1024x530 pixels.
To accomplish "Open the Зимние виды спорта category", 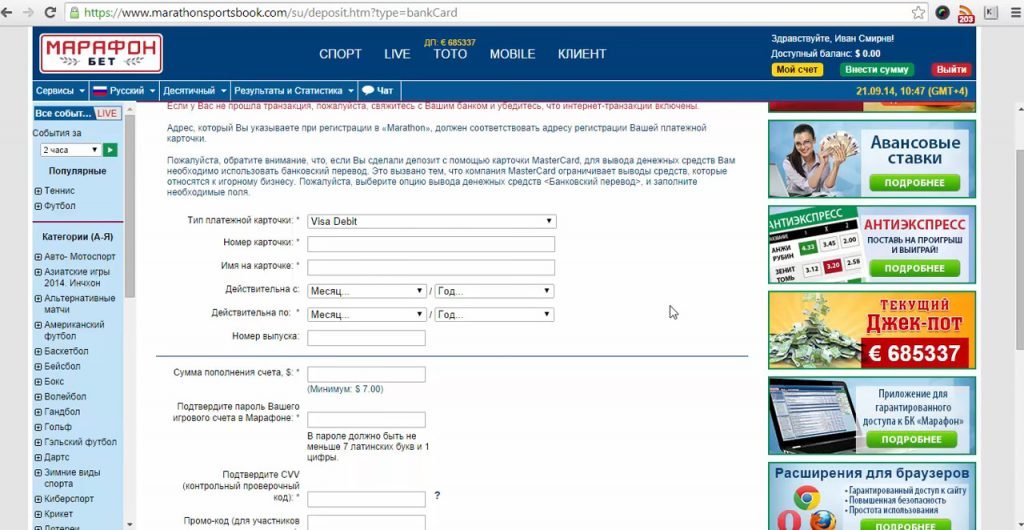I will point(72,478).
